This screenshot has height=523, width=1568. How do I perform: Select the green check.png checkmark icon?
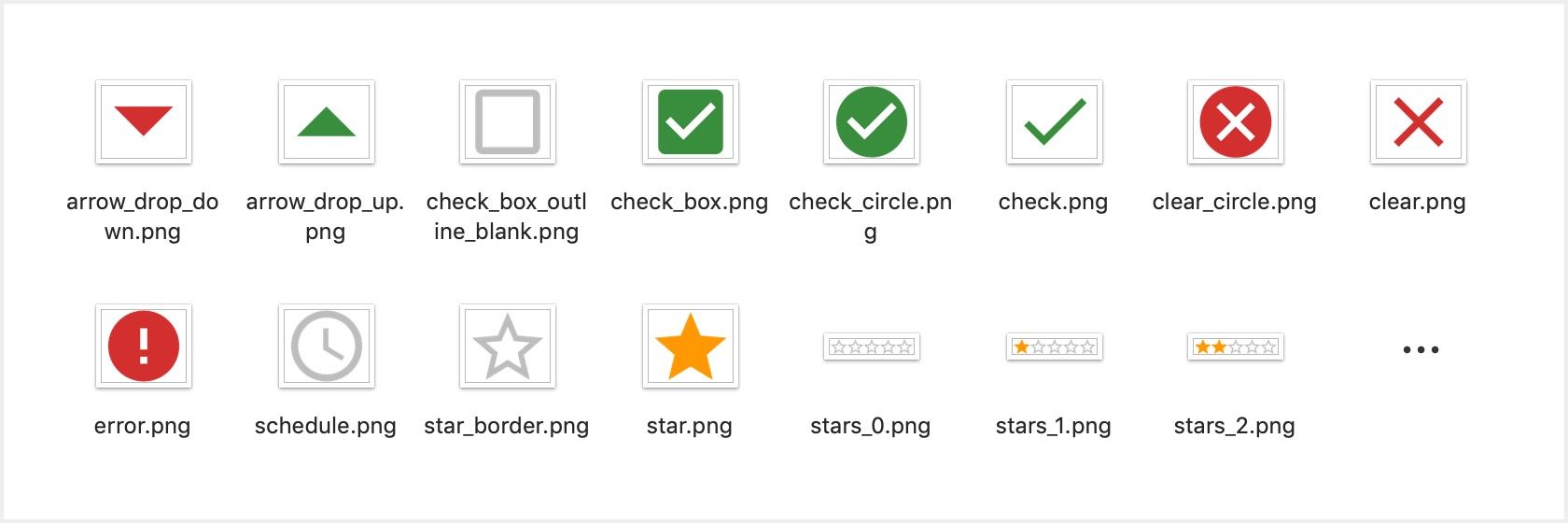click(x=1055, y=121)
